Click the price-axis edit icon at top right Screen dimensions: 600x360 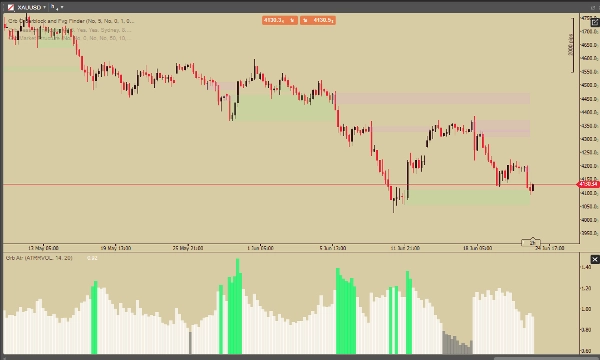595,23
